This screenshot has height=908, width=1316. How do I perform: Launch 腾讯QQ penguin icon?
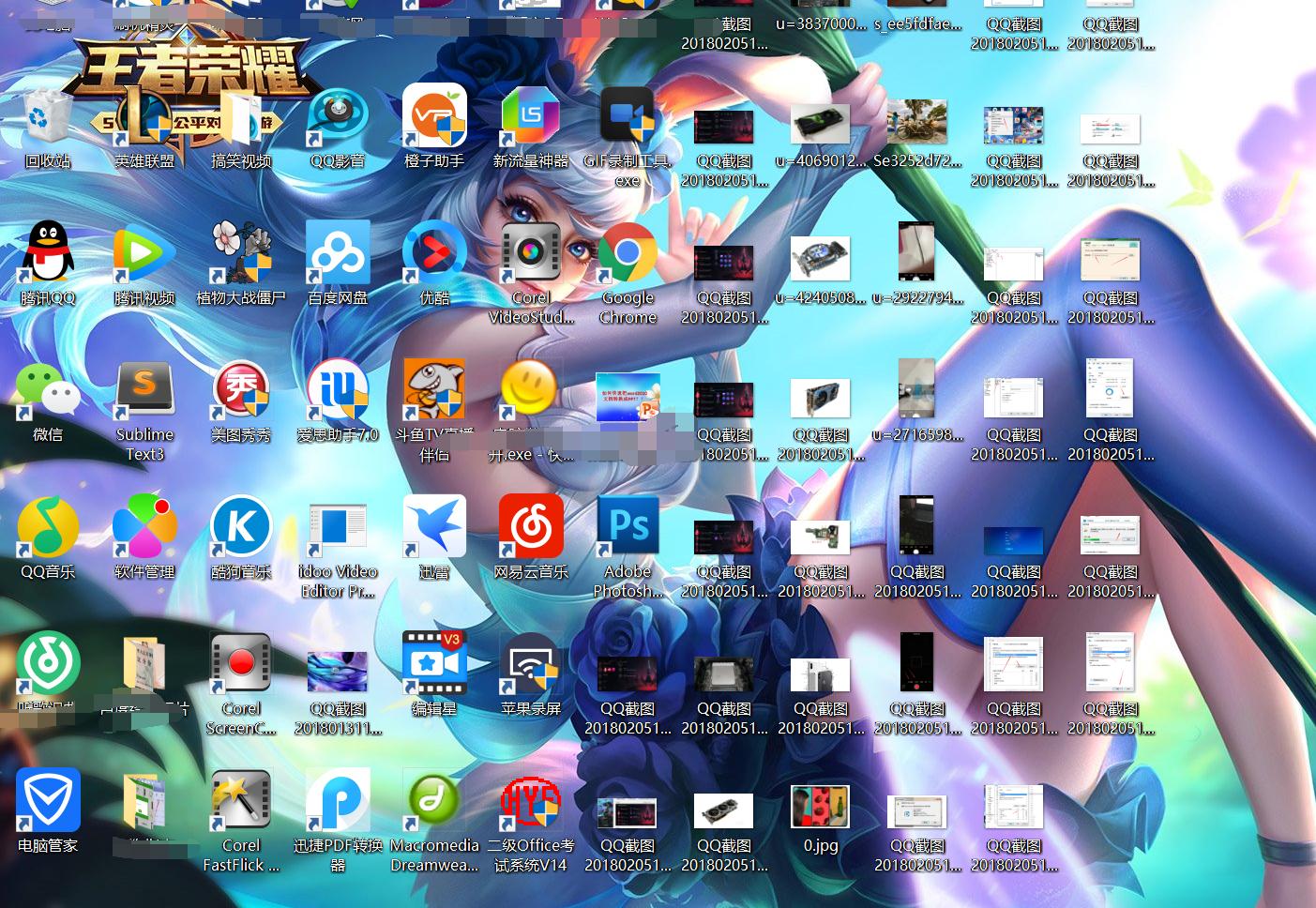tap(47, 254)
